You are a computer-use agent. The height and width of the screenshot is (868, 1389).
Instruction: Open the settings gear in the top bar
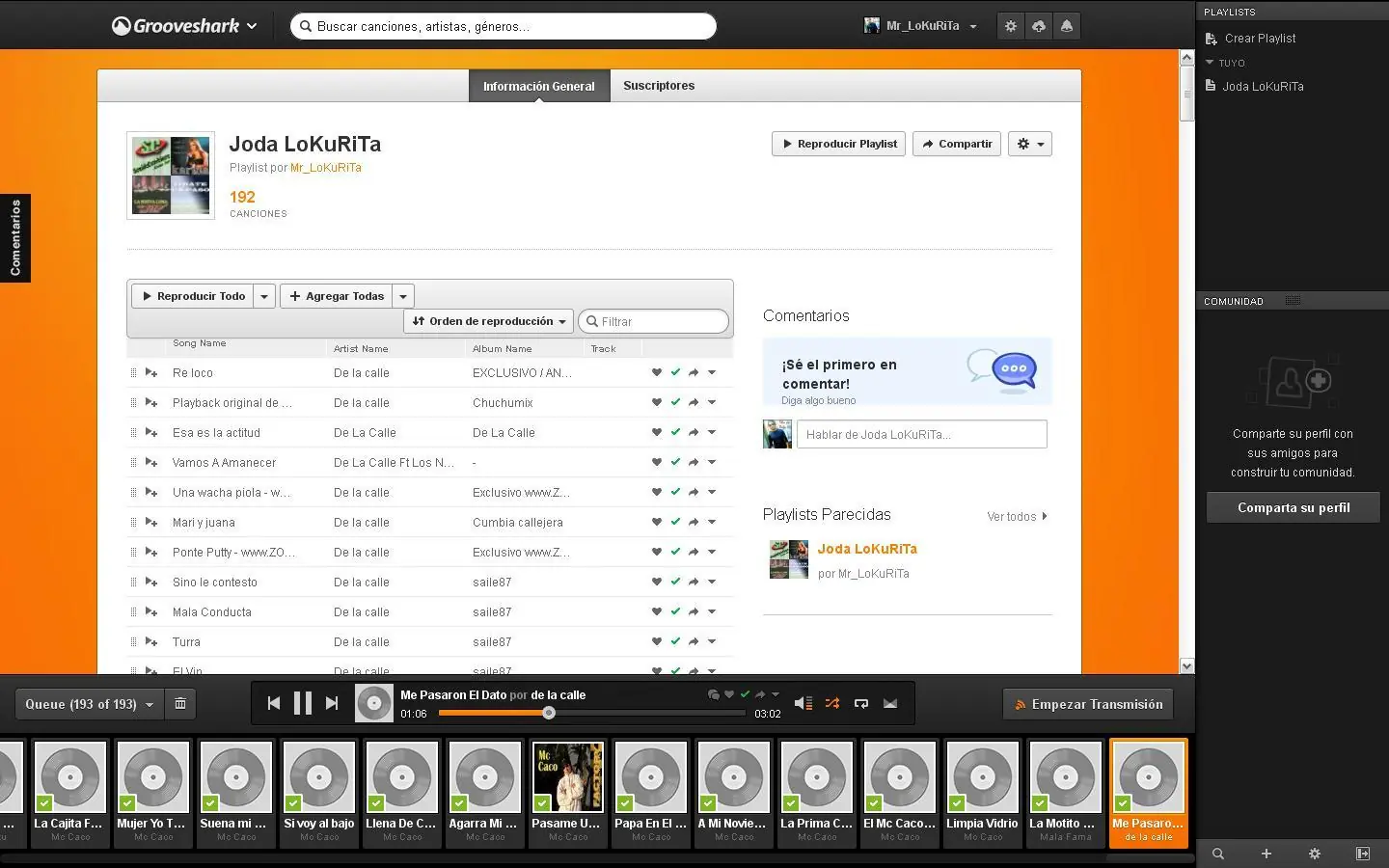pyautogui.click(x=1011, y=26)
